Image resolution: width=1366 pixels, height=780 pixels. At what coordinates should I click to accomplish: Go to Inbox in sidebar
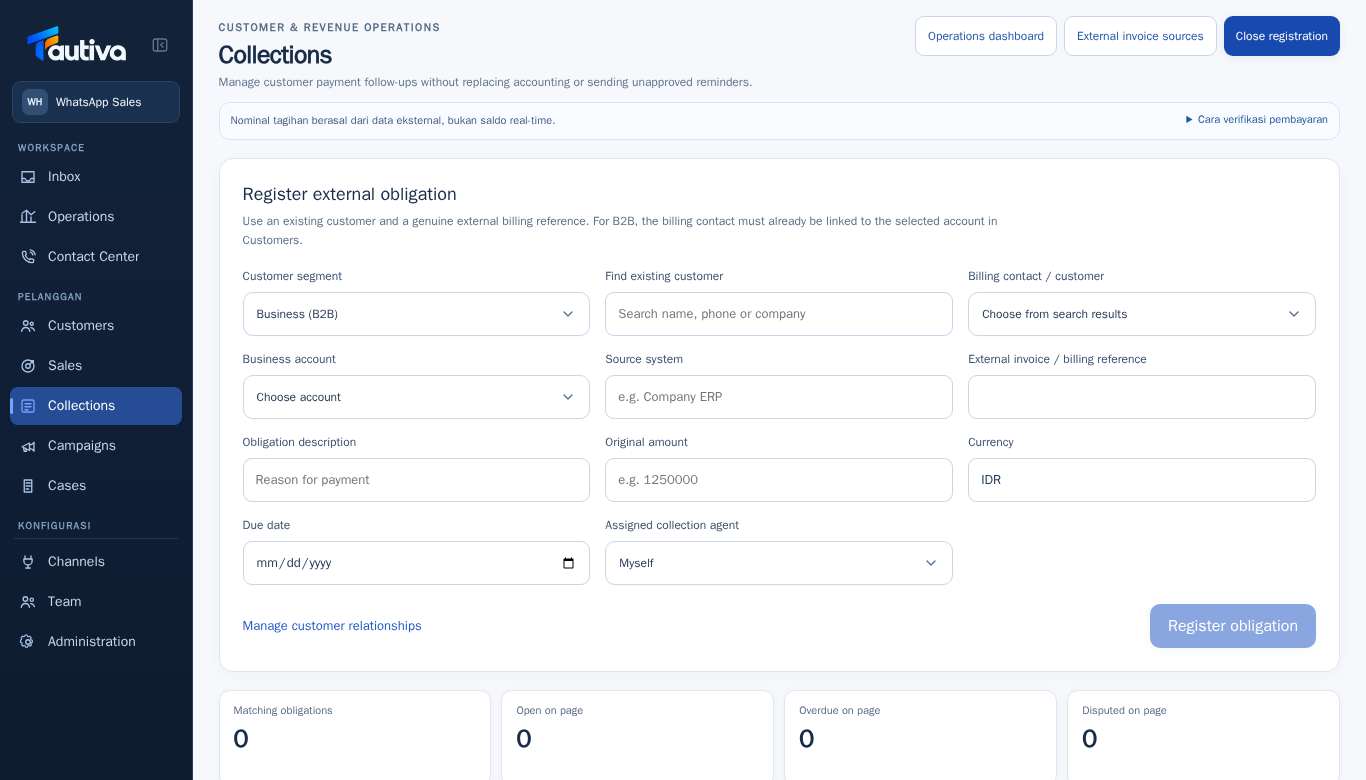96,177
